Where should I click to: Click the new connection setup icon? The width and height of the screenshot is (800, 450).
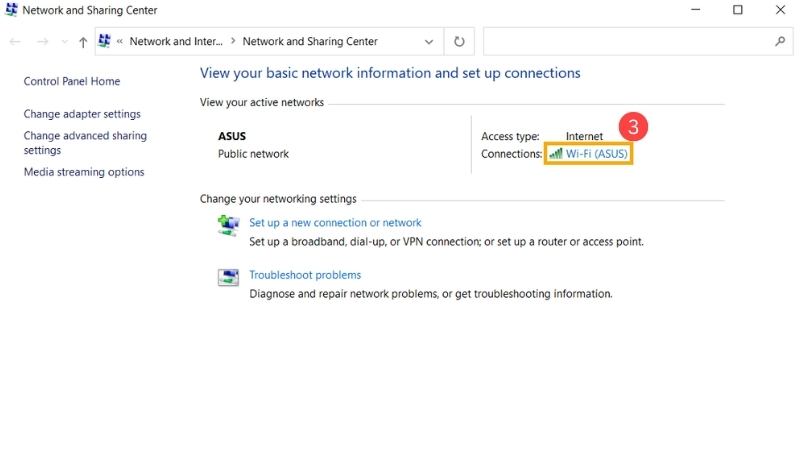click(228, 225)
